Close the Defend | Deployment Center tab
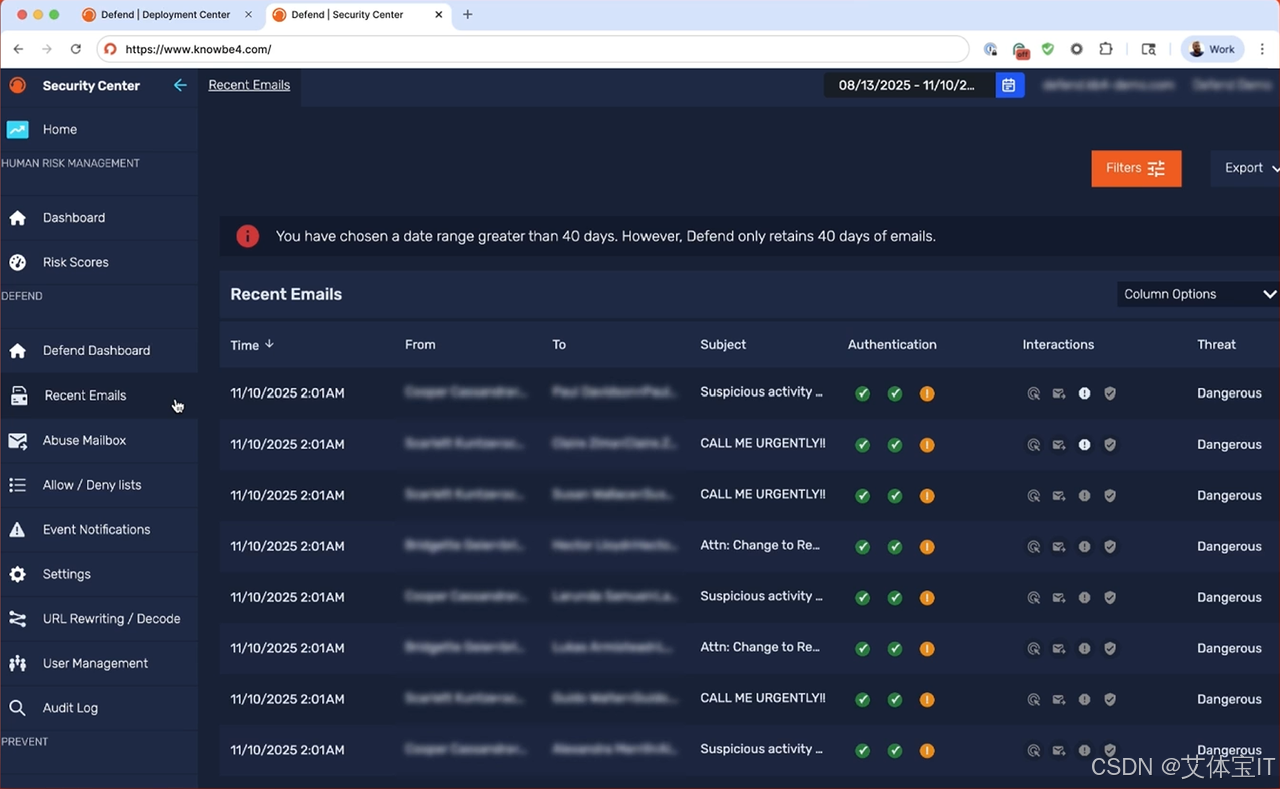 click(x=248, y=15)
